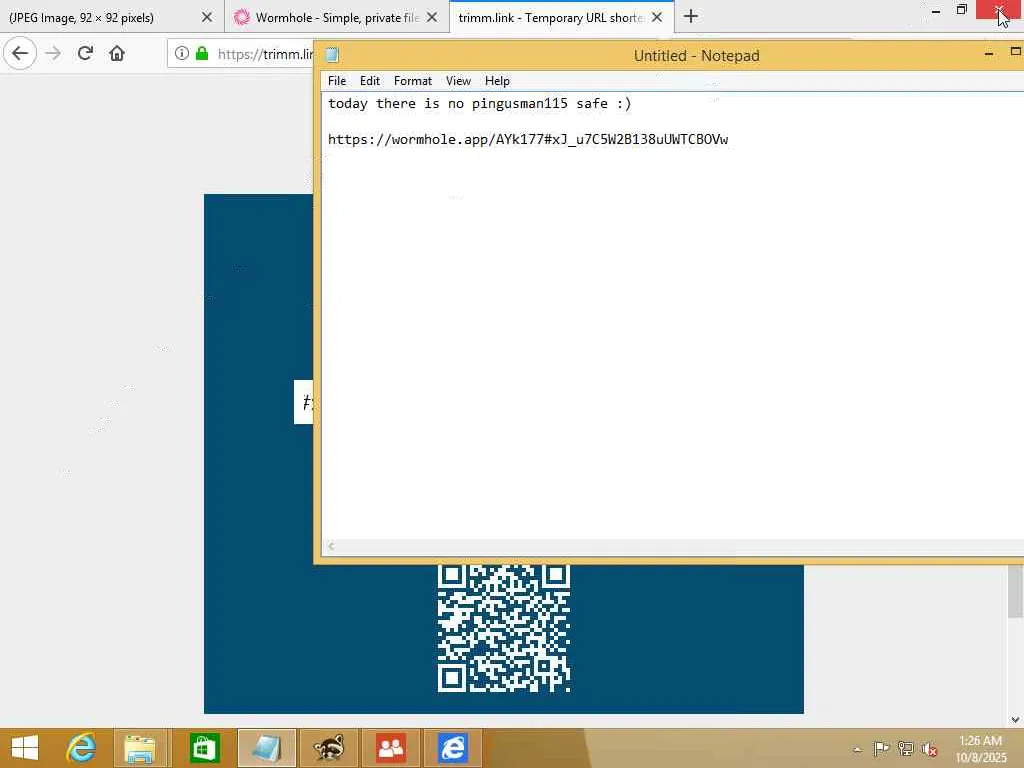This screenshot has height=768, width=1024.
Task: Close the browser window
Action: pos(999,10)
